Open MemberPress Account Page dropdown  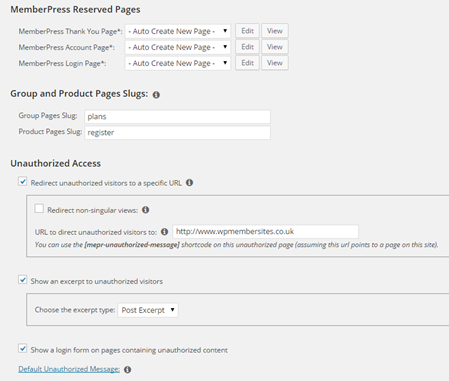[x=178, y=47]
